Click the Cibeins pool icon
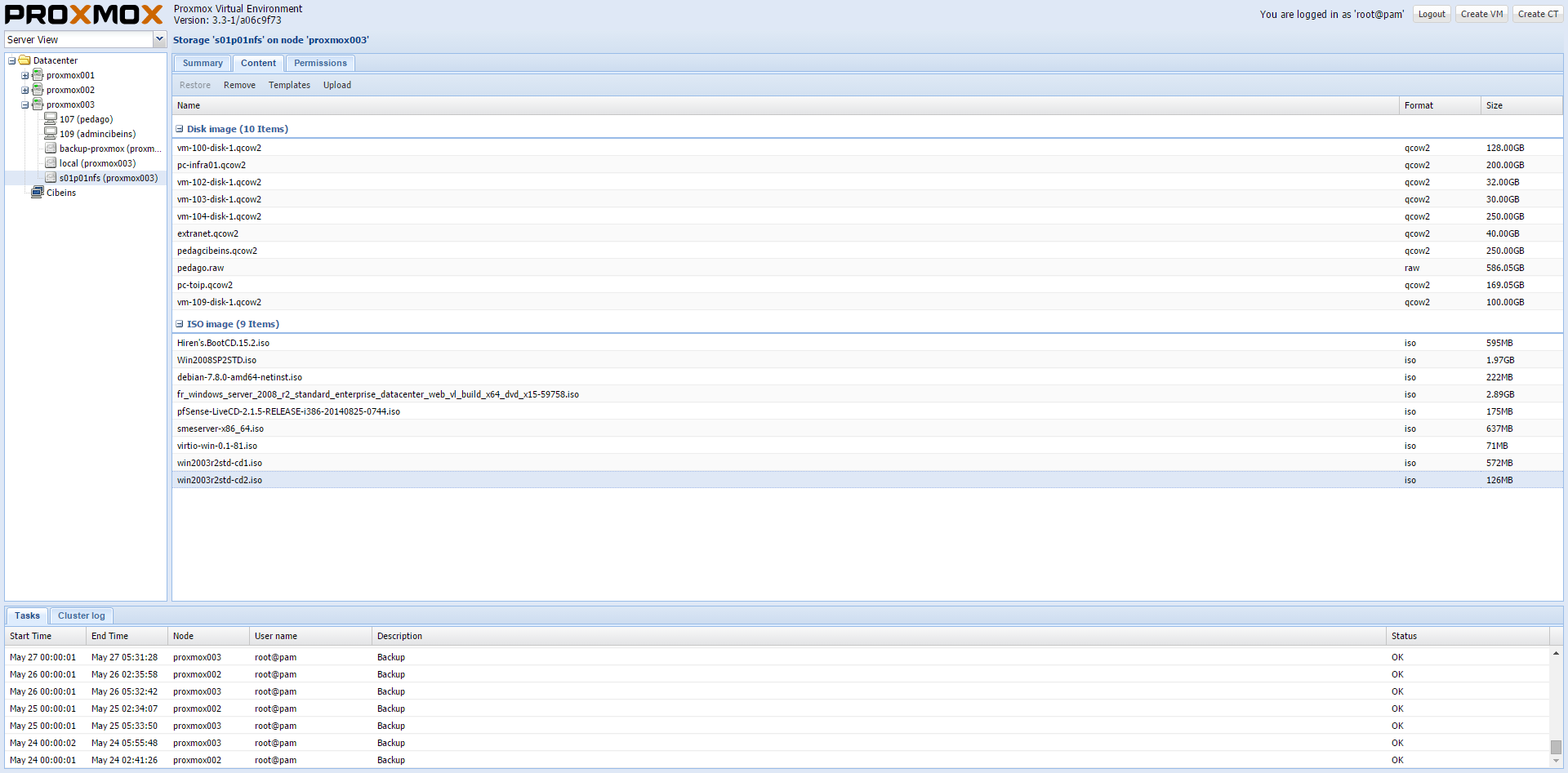1568x773 pixels. pos(38,193)
